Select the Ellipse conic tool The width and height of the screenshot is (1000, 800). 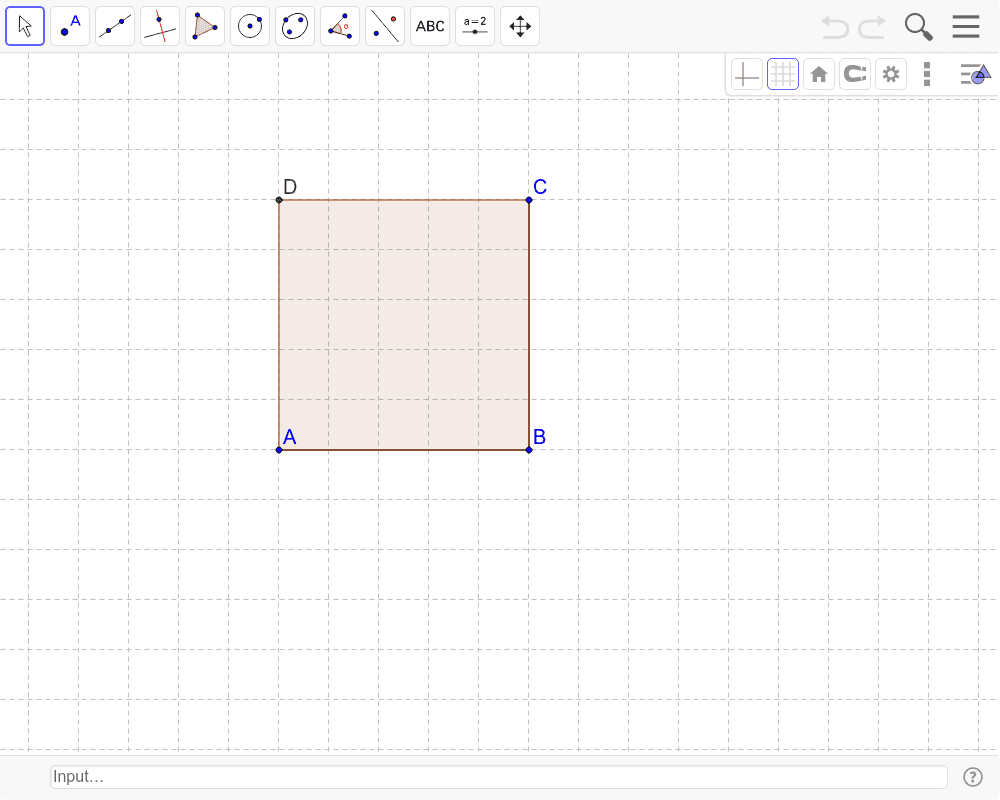click(295, 26)
